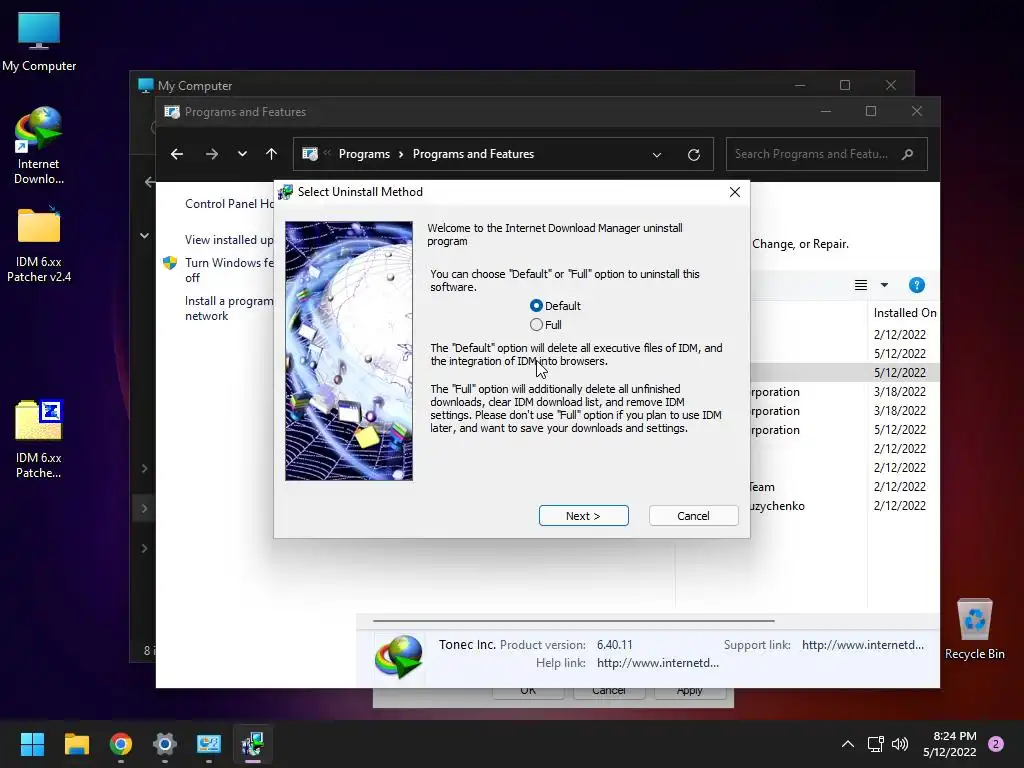This screenshot has height=768, width=1024.
Task: Refresh the Programs and Features list
Action: coord(694,155)
